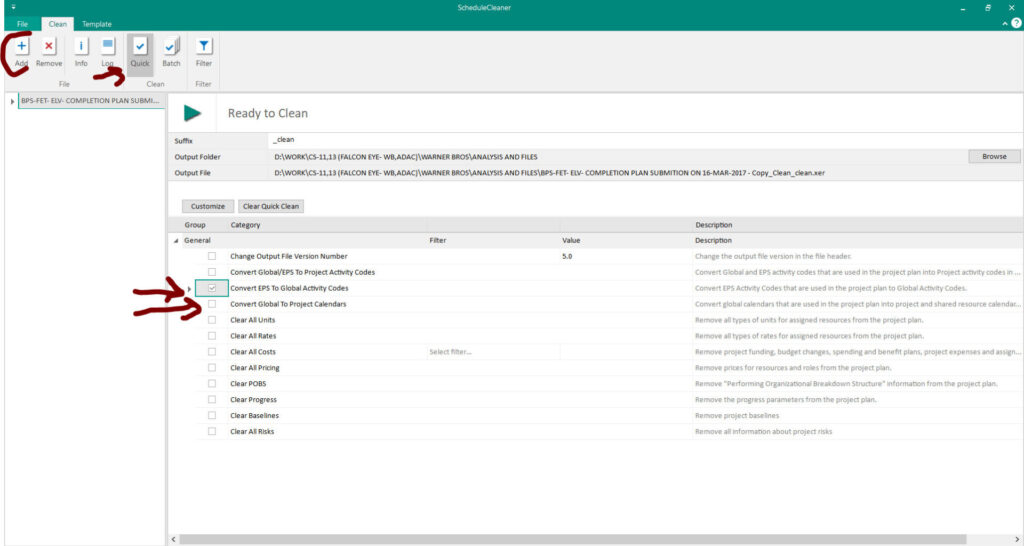Collapse the ribbon using the top-right chevron
Screen dimensions: 1024x546
tap(1004, 24)
